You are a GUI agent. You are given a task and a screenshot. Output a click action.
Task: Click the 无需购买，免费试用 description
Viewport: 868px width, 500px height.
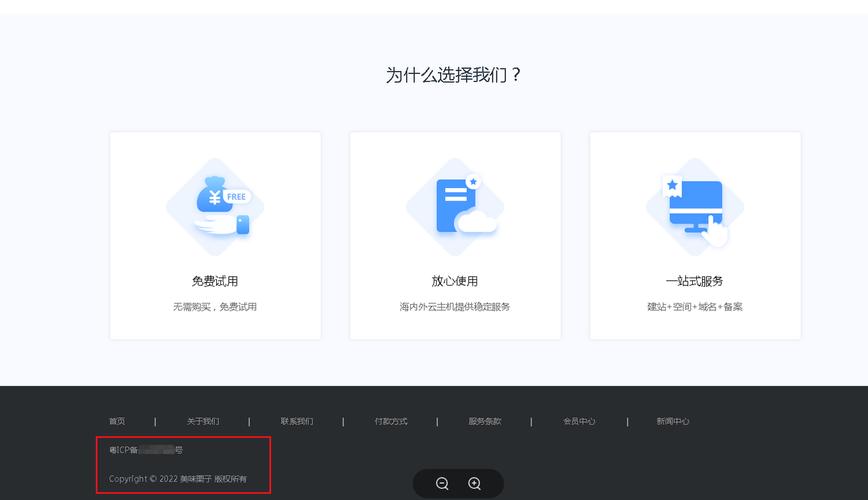coord(215,307)
